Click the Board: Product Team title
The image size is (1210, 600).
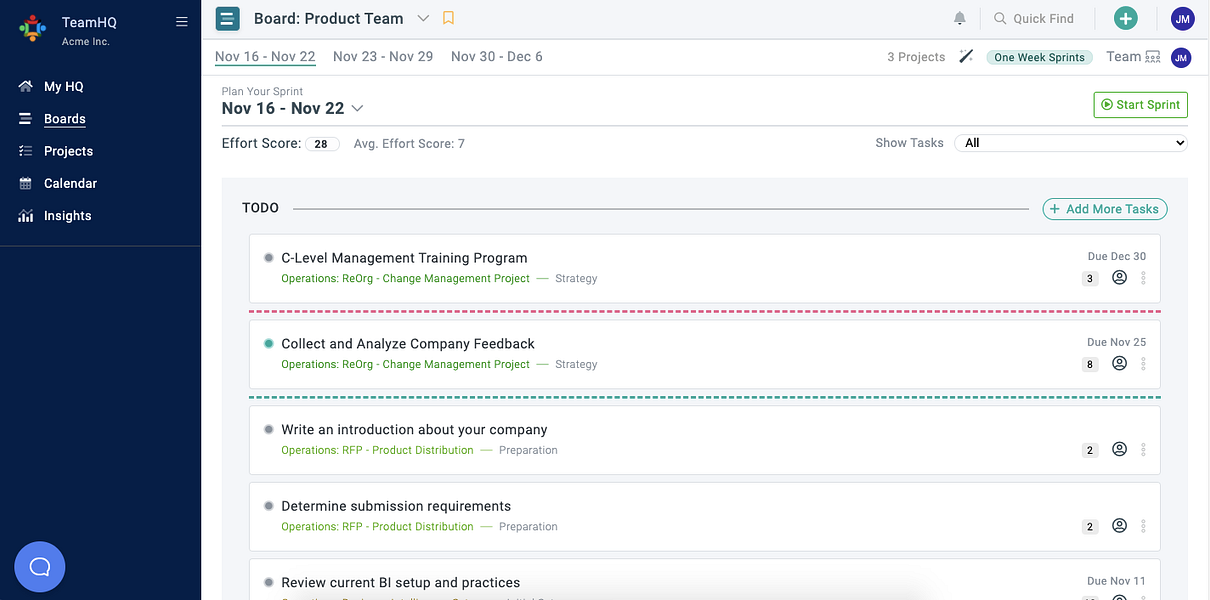point(329,18)
